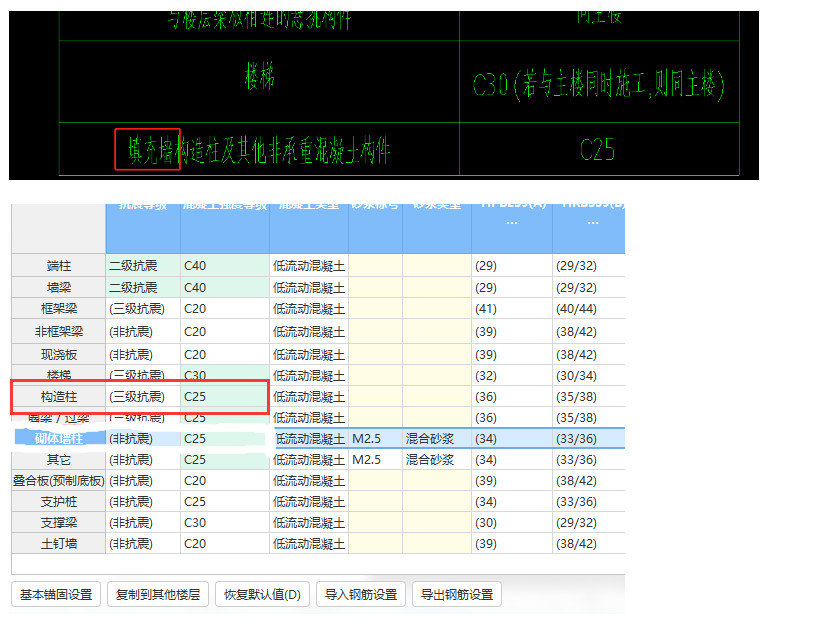Click the 复制到其他楼层 button
Screen dimensions: 813x626
tap(158, 594)
